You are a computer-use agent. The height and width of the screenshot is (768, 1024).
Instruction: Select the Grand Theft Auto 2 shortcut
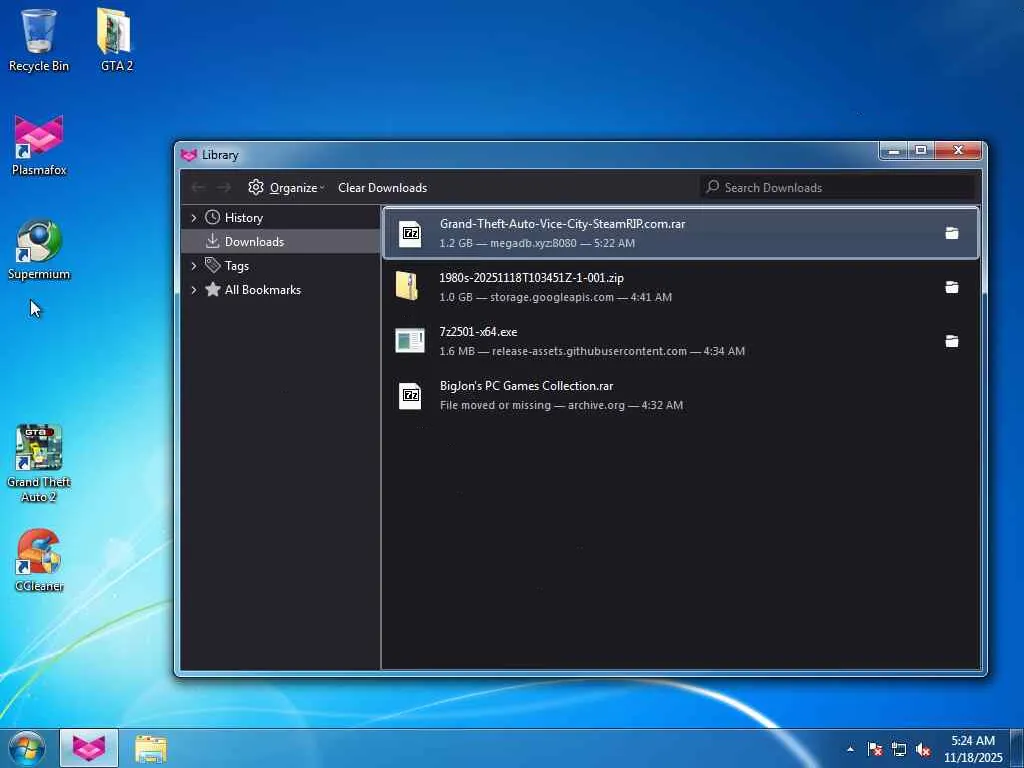[x=39, y=464]
